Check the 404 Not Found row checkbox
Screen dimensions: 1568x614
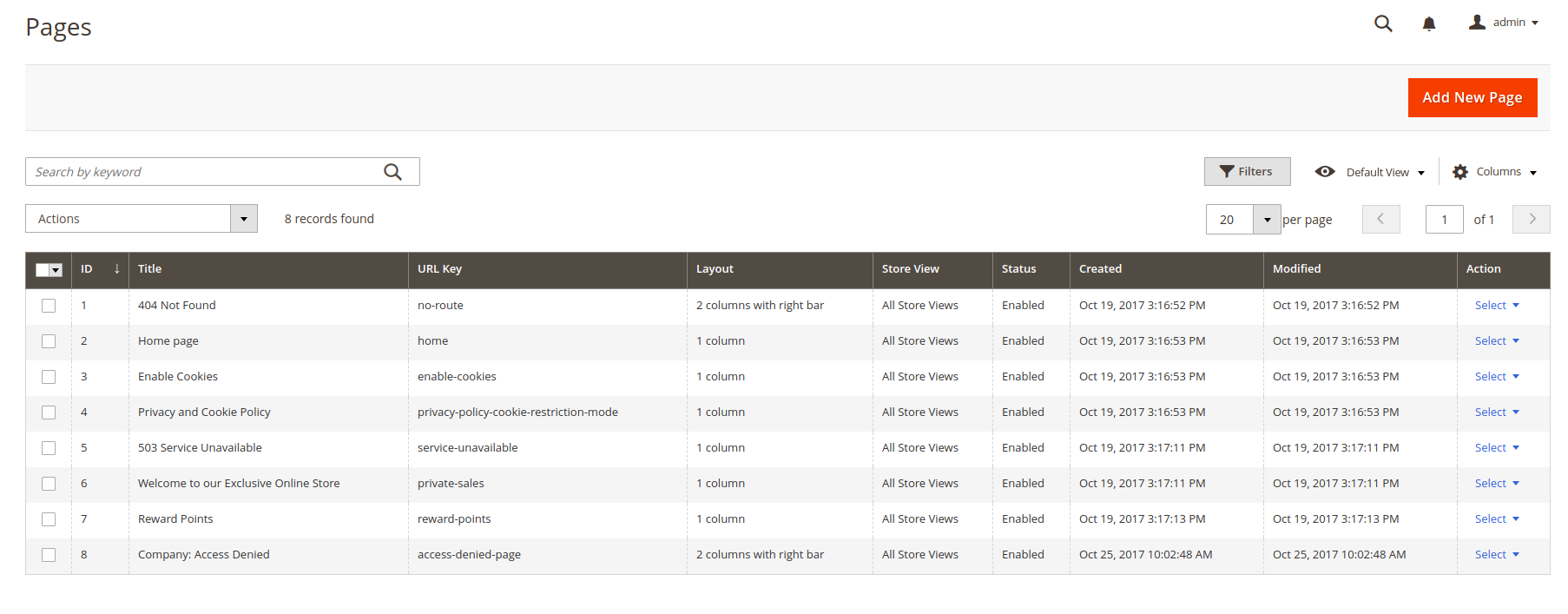coord(49,306)
